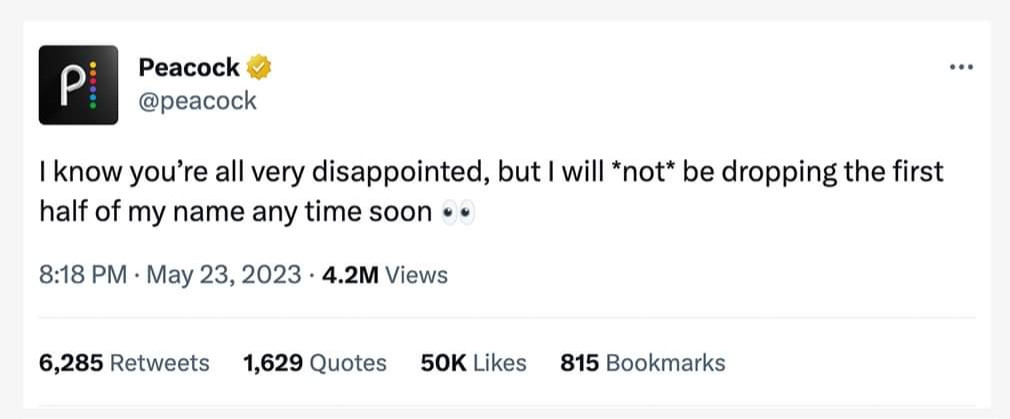The width and height of the screenshot is (1010, 419).
Task: Click the May 23, 2023 date
Action: (x=223, y=274)
